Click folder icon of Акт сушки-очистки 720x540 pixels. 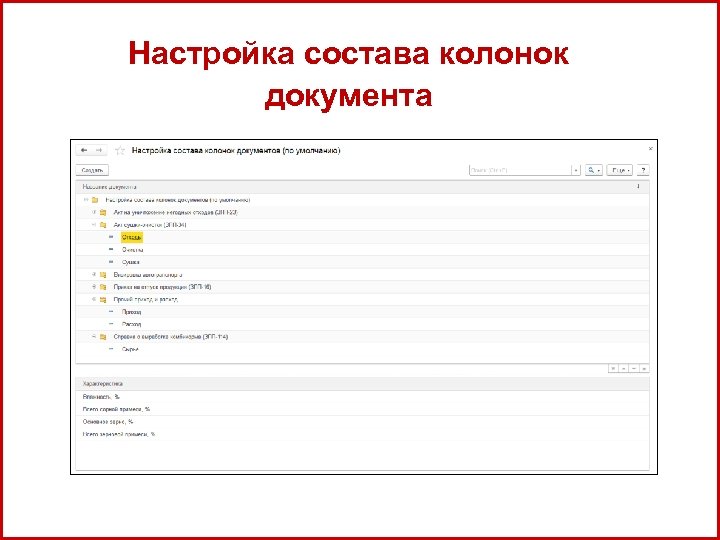[103, 225]
